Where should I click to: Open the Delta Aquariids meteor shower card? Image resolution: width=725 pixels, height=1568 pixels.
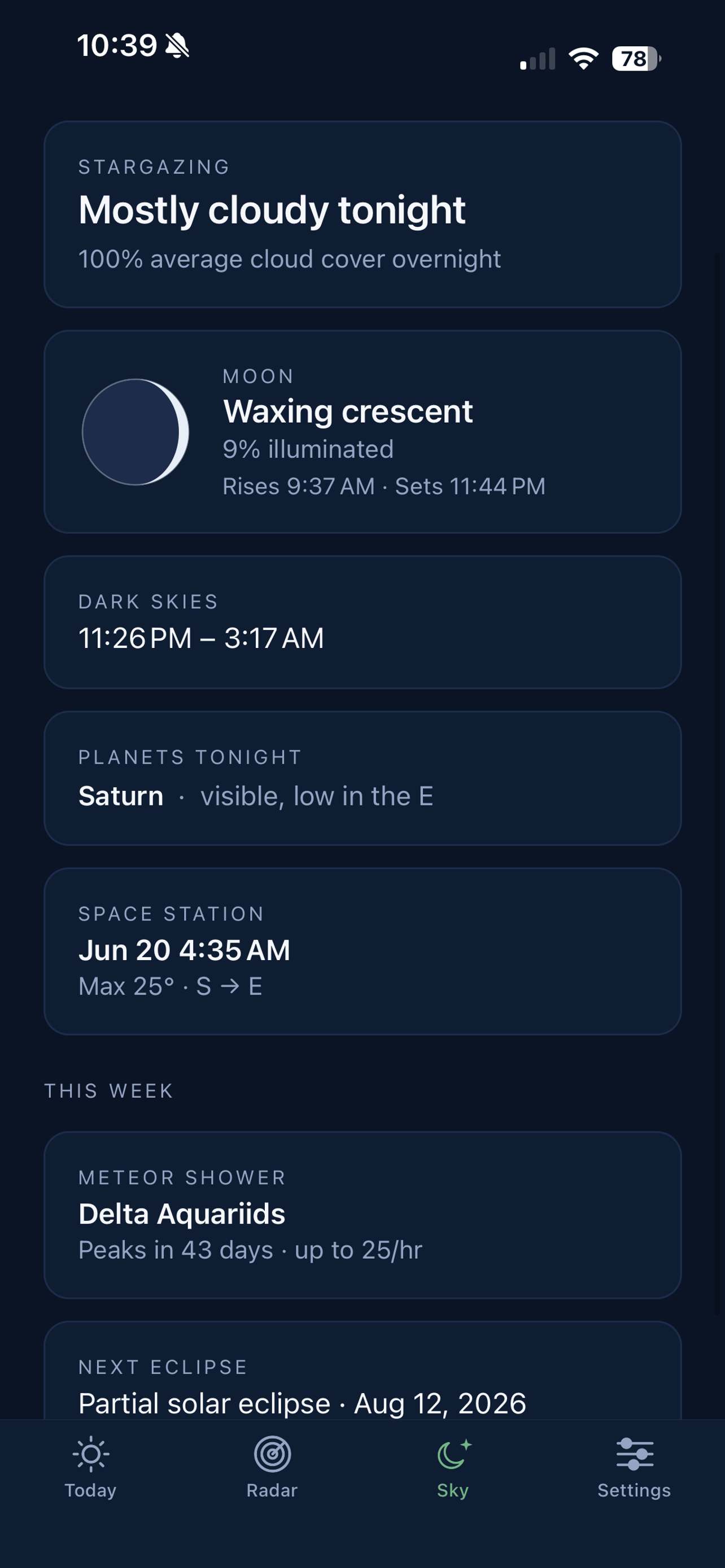pyautogui.click(x=362, y=1215)
